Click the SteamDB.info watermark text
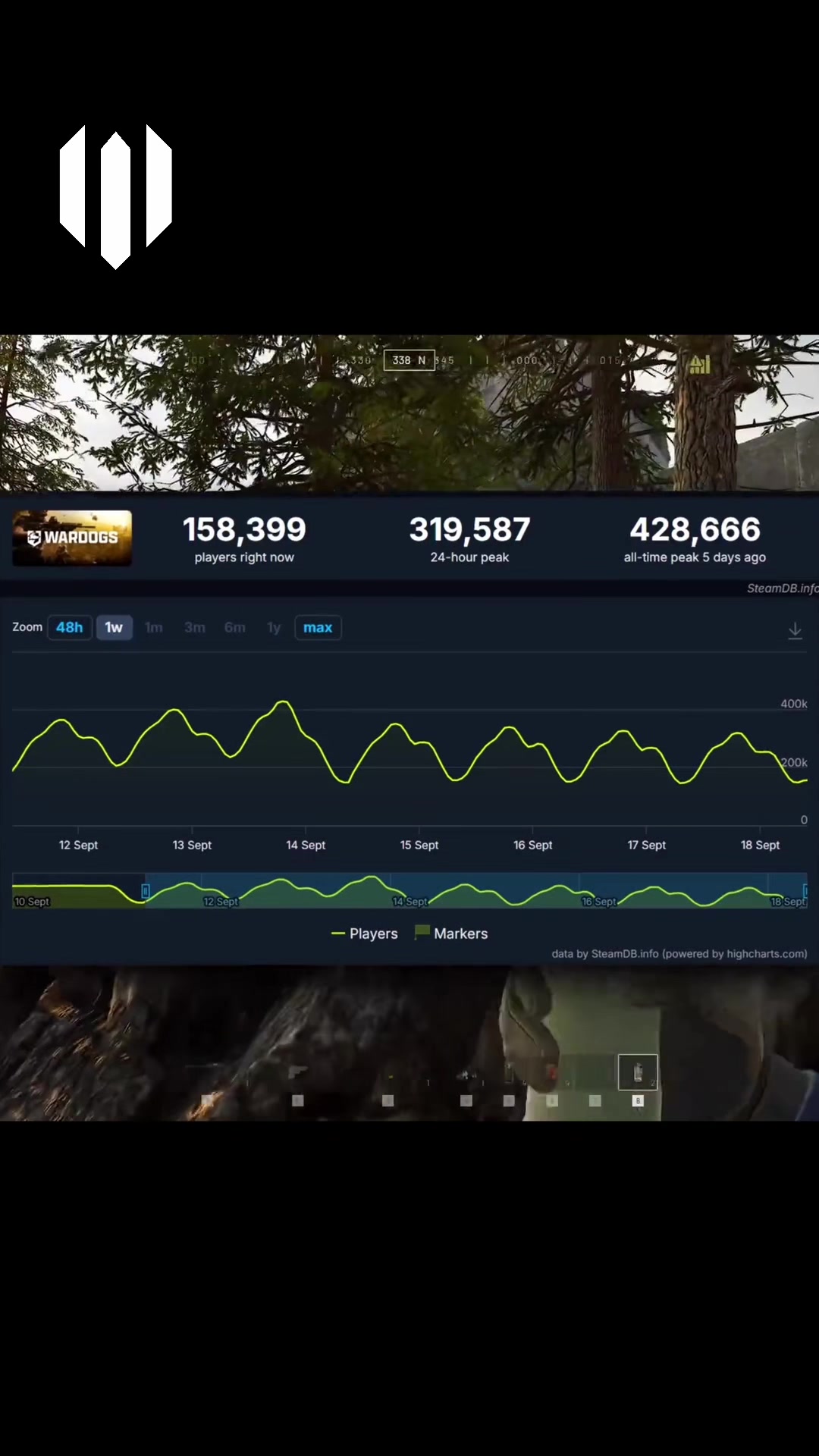Viewport: 819px width, 1456px height. coord(783,588)
